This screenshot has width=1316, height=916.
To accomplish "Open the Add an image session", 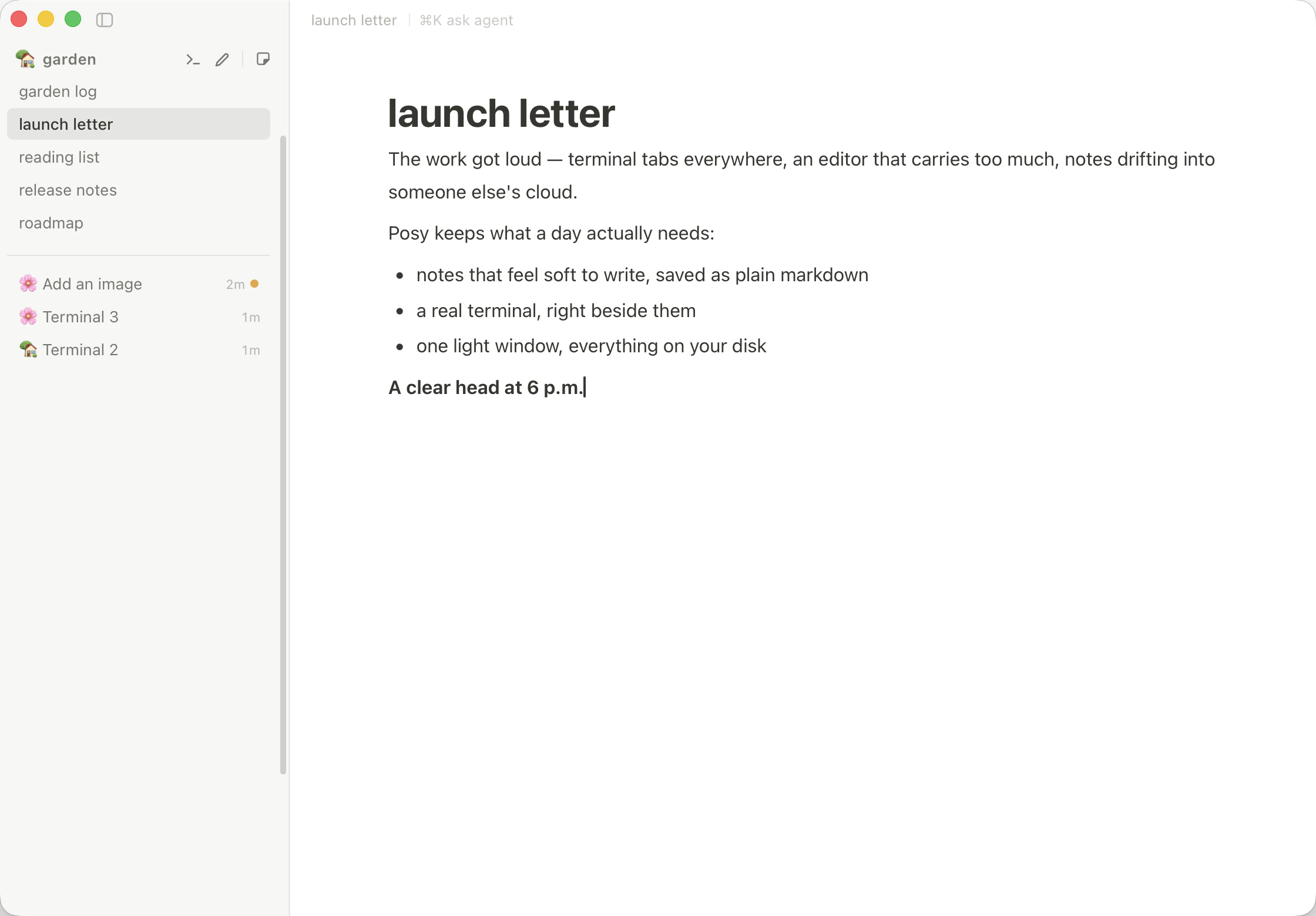I will [x=139, y=284].
